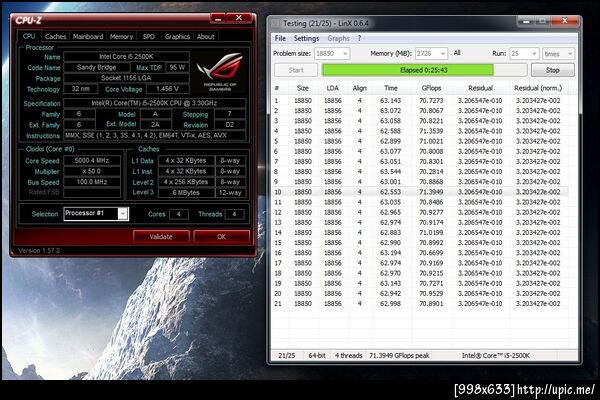
Task: Click the Intel Core i5-2500K status text
Action: point(496,356)
